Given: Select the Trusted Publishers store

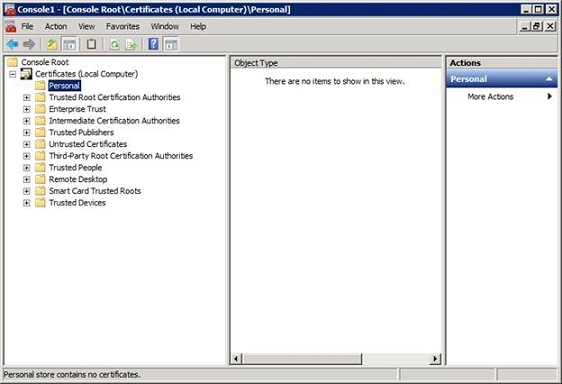Looking at the screenshot, I should tap(81, 132).
